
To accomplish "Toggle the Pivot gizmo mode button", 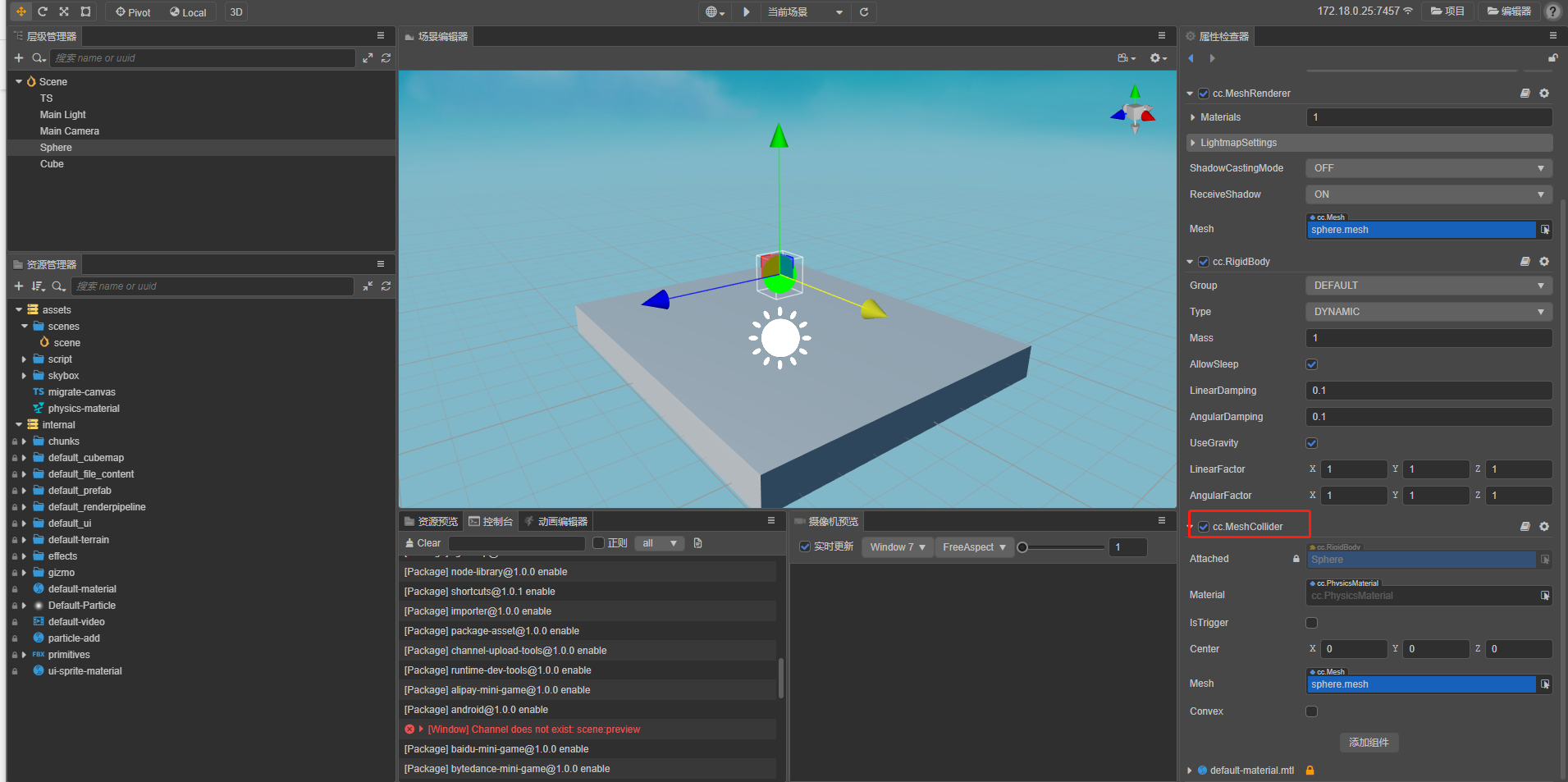I will [x=133, y=11].
